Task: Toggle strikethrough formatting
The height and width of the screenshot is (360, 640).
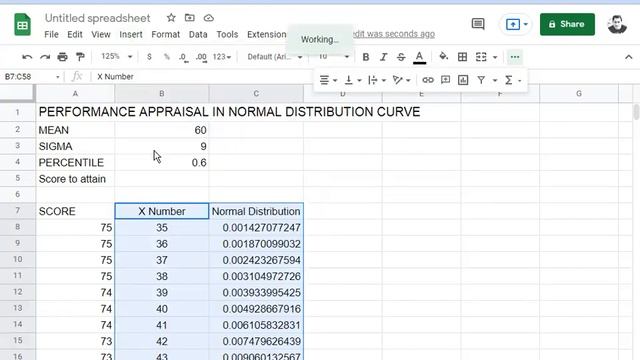Action: pyautogui.click(x=401, y=57)
